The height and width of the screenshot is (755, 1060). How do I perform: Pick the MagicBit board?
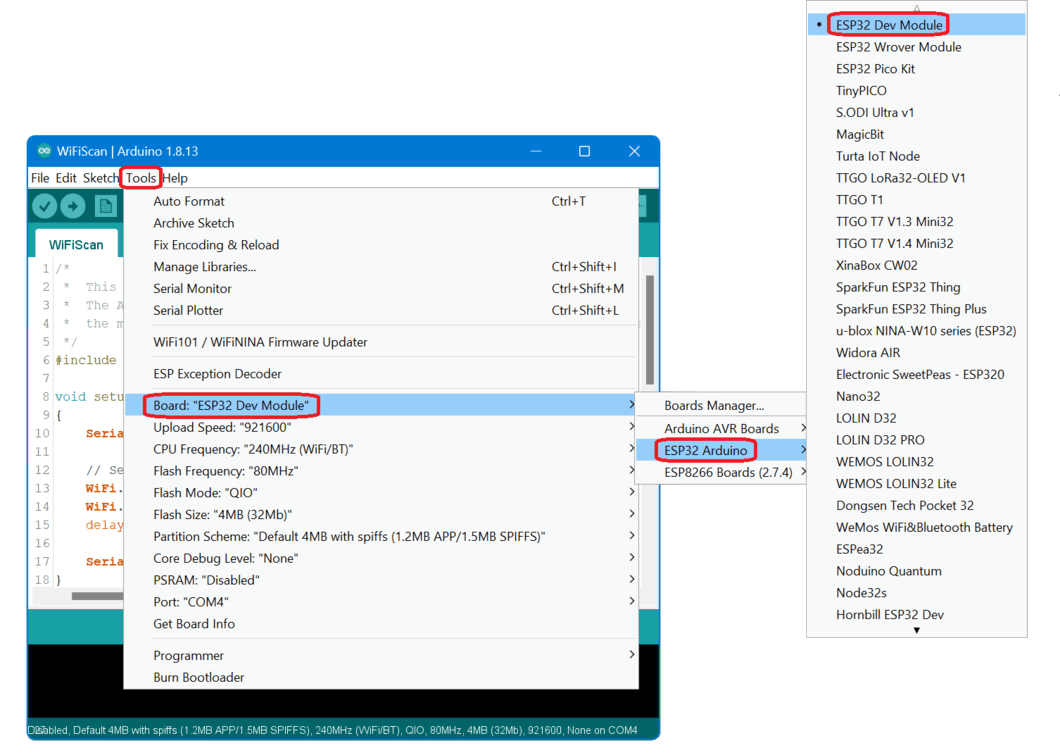[917, 135]
